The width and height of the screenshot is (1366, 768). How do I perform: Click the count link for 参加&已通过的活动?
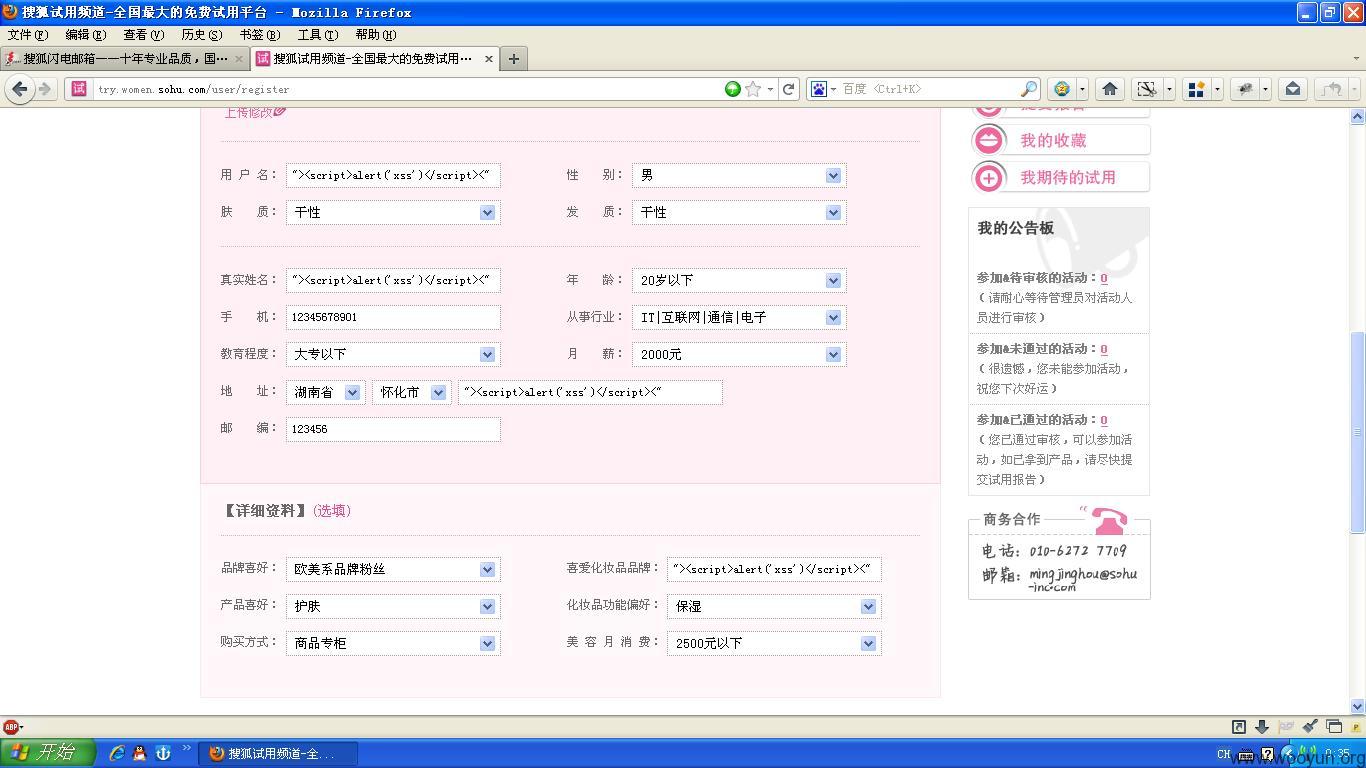click(1103, 420)
